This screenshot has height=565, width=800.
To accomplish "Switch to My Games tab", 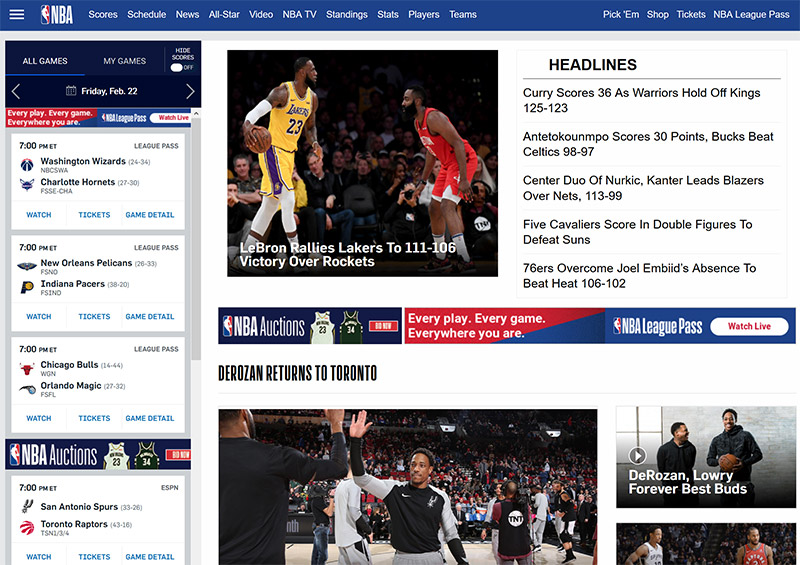I will click(x=124, y=61).
